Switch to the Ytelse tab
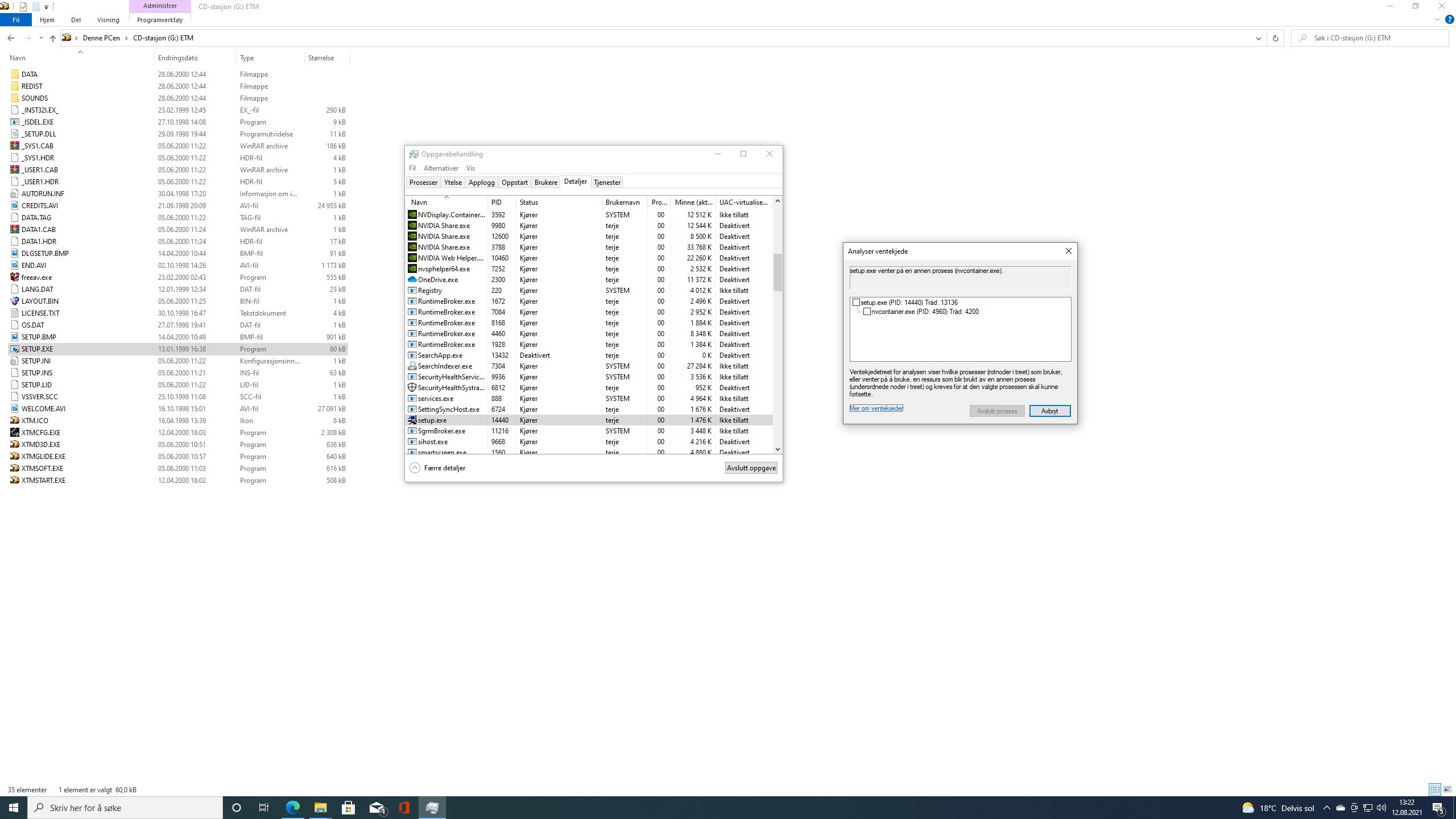Viewport: 1456px width, 819px height. (x=453, y=183)
